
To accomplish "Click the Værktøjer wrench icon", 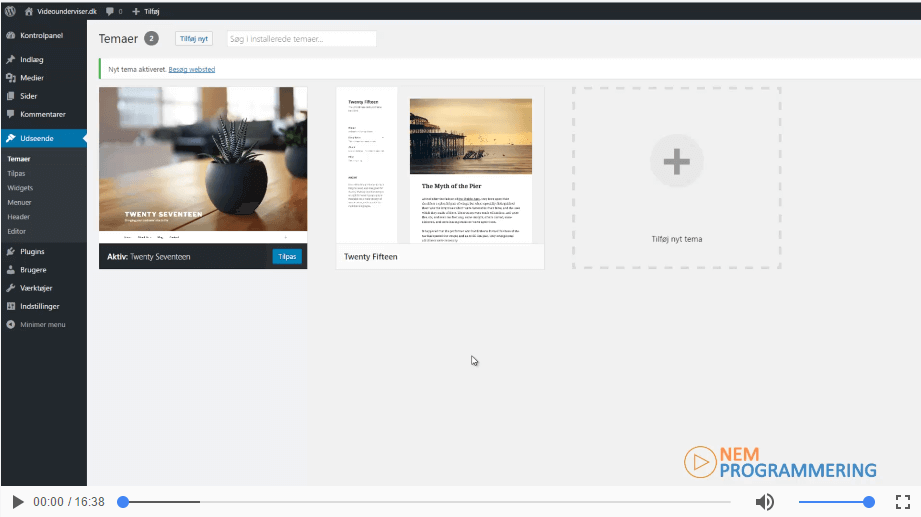I will (x=11, y=288).
